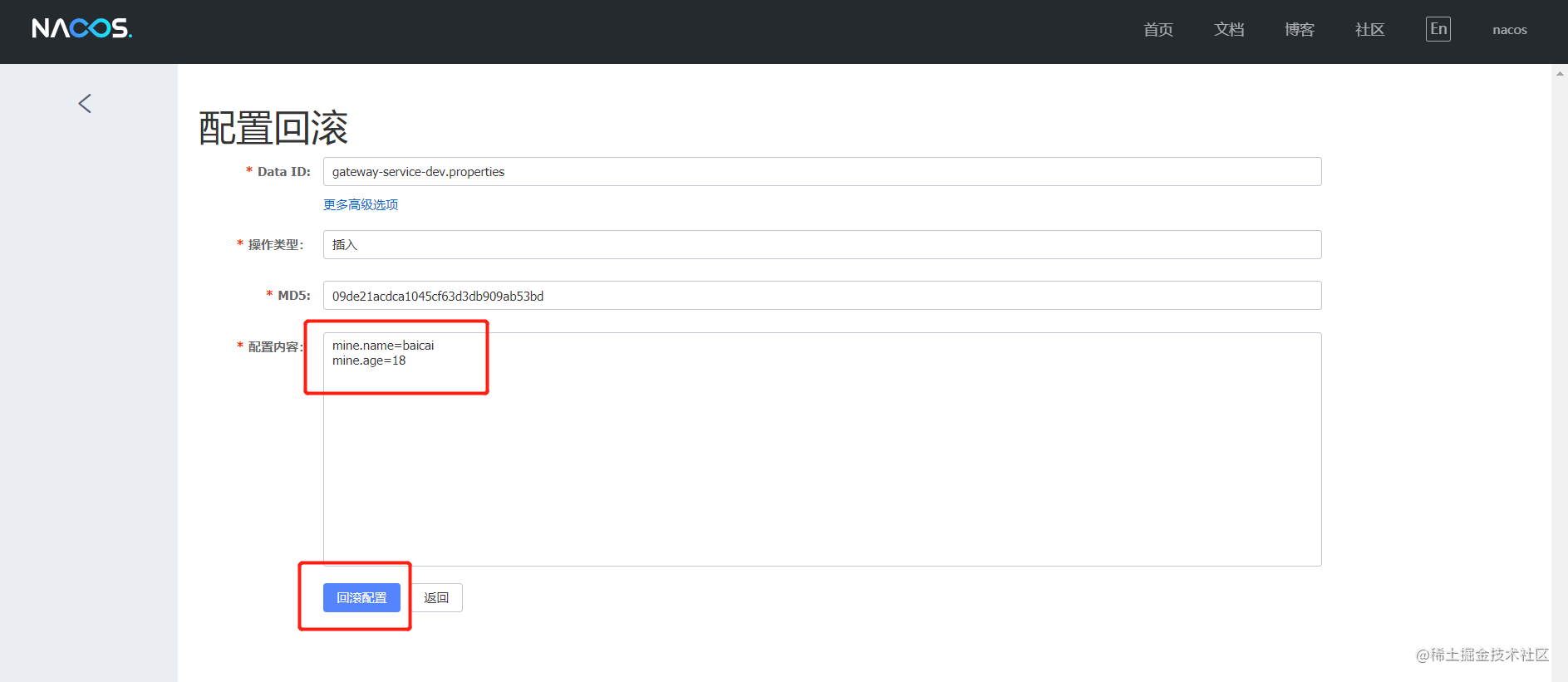This screenshot has width=1568, height=682.
Task: Open the 首页 home menu
Action: 1158,30
